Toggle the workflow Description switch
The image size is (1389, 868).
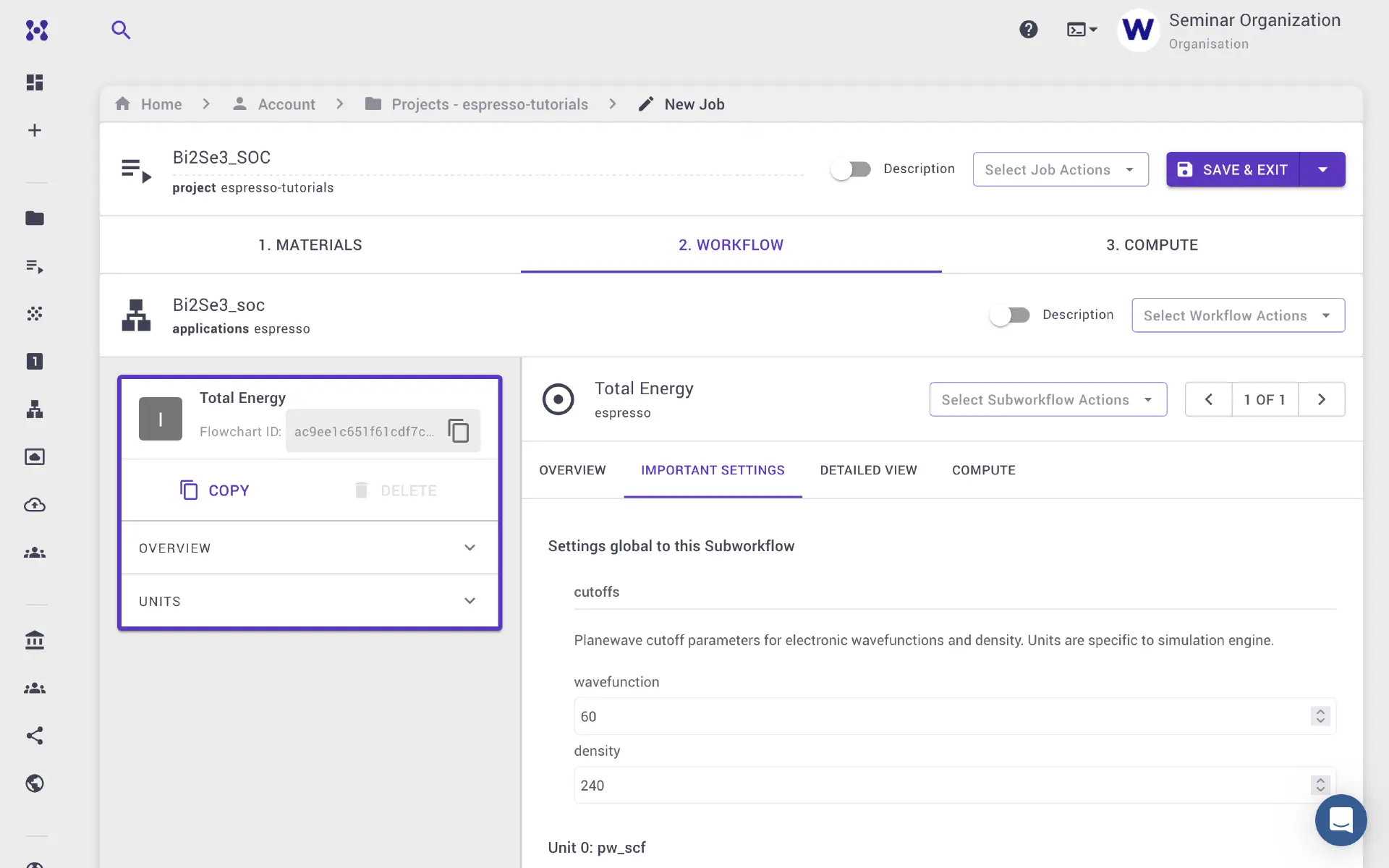1010,315
